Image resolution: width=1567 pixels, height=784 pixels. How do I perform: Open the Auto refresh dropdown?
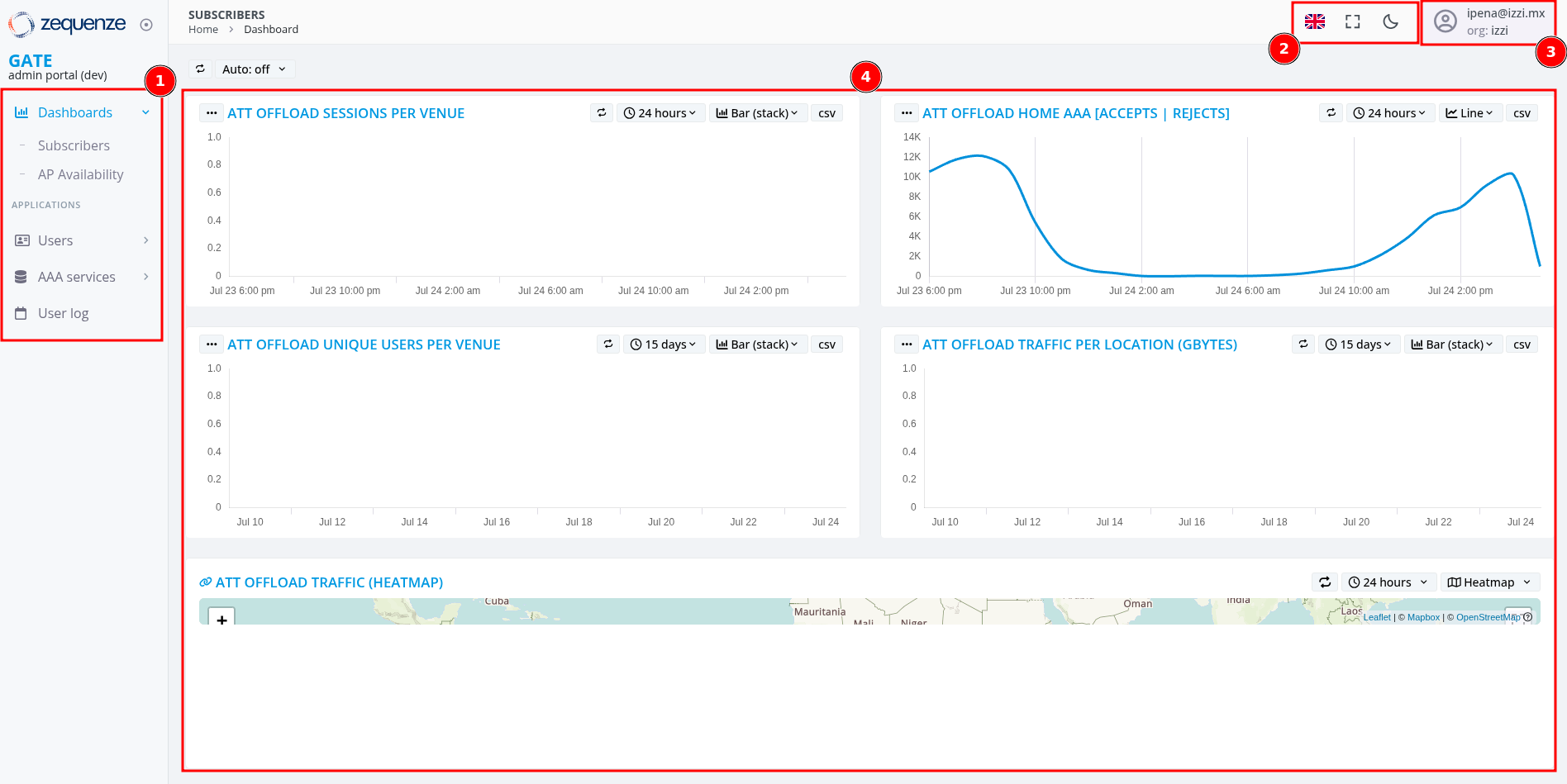coord(254,69)
